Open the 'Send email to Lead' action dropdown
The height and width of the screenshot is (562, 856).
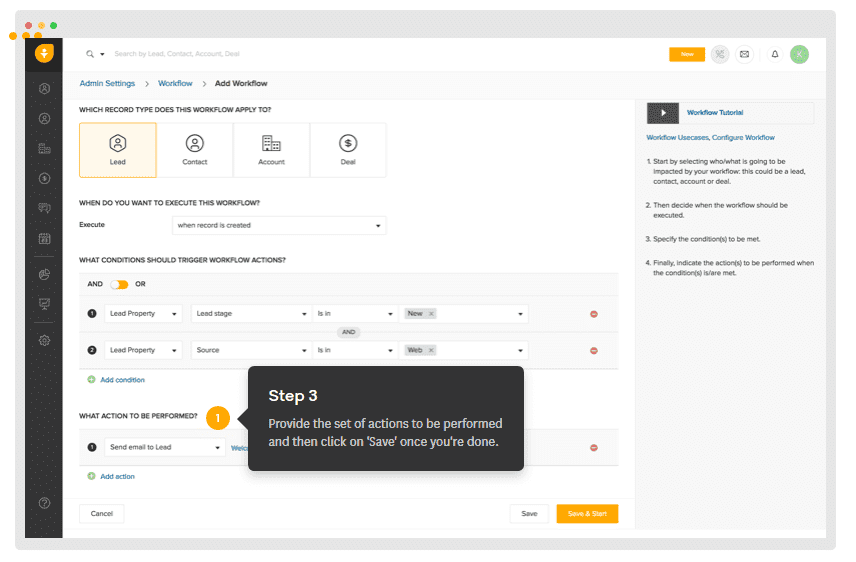coord(164,448)
